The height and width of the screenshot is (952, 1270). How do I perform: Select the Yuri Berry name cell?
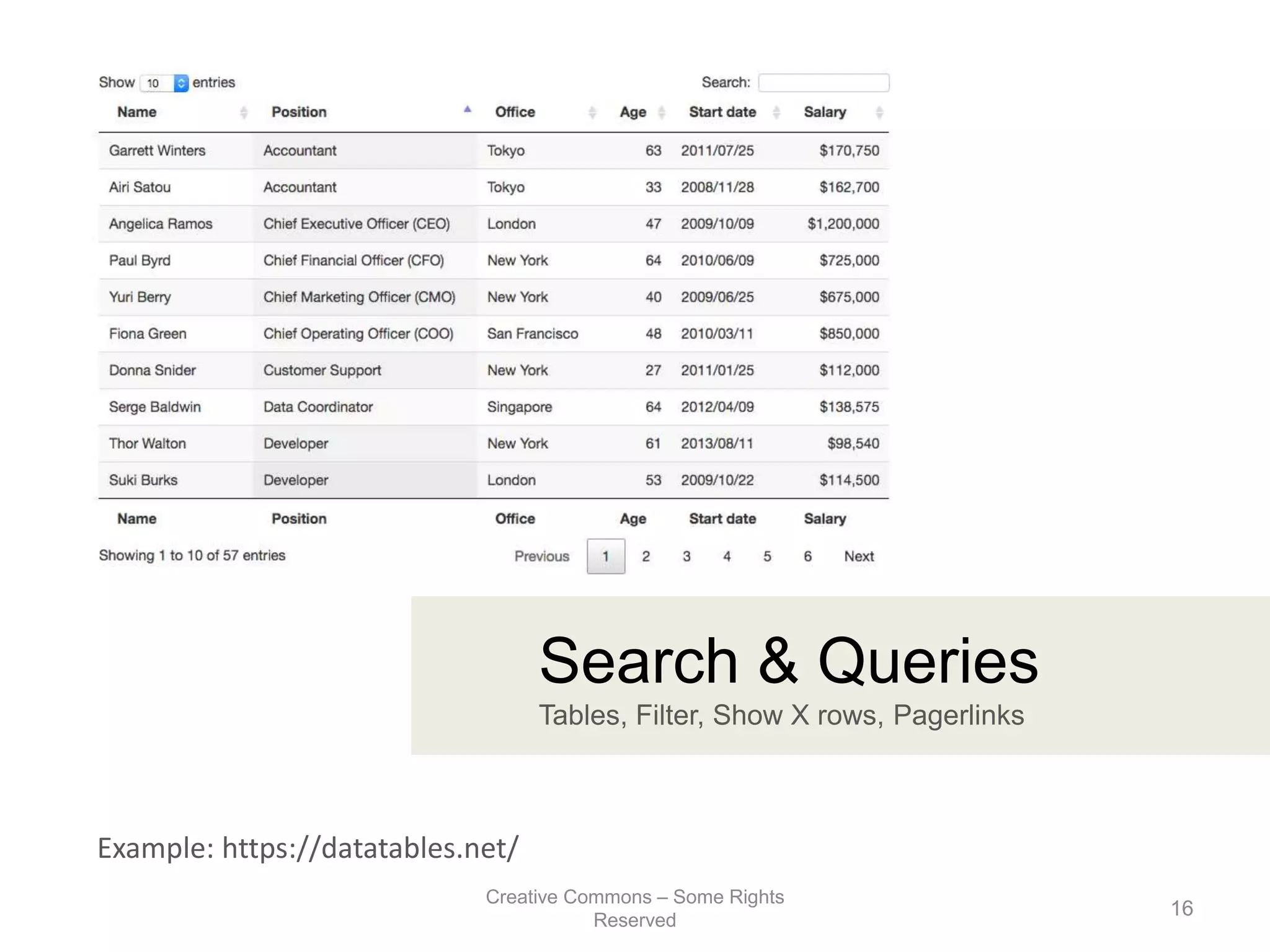click(140, 297)
